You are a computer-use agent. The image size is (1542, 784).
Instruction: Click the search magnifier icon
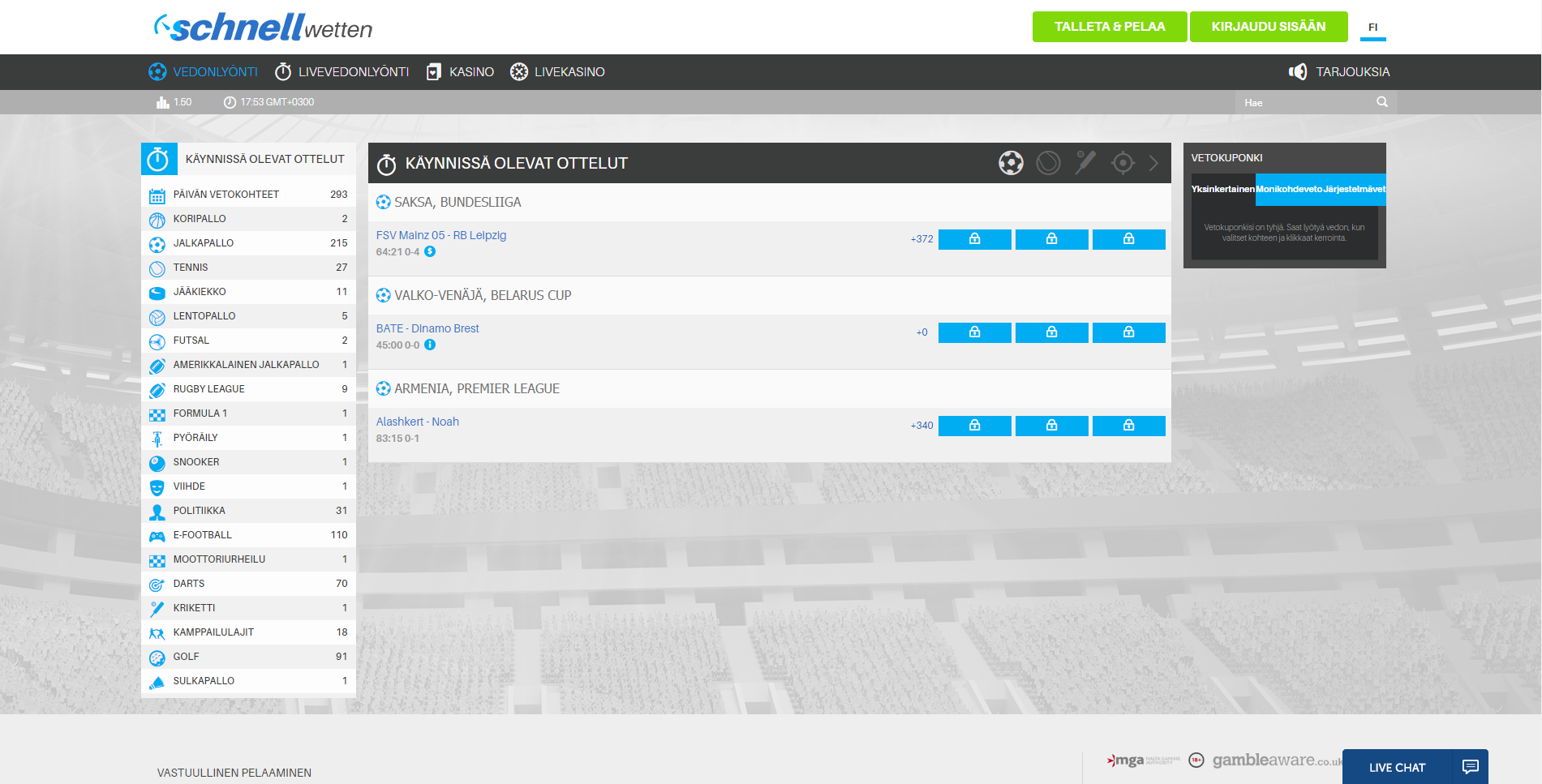[1382, 102]
